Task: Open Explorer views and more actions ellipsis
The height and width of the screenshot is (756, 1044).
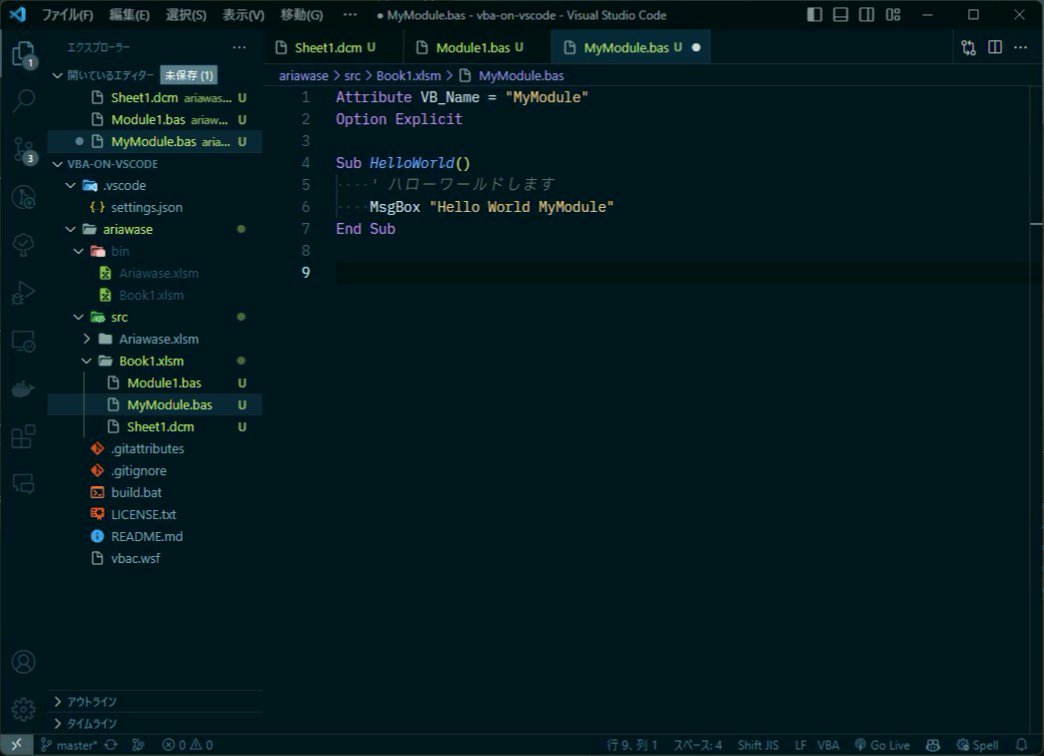Action: click(x=239, y=47)
